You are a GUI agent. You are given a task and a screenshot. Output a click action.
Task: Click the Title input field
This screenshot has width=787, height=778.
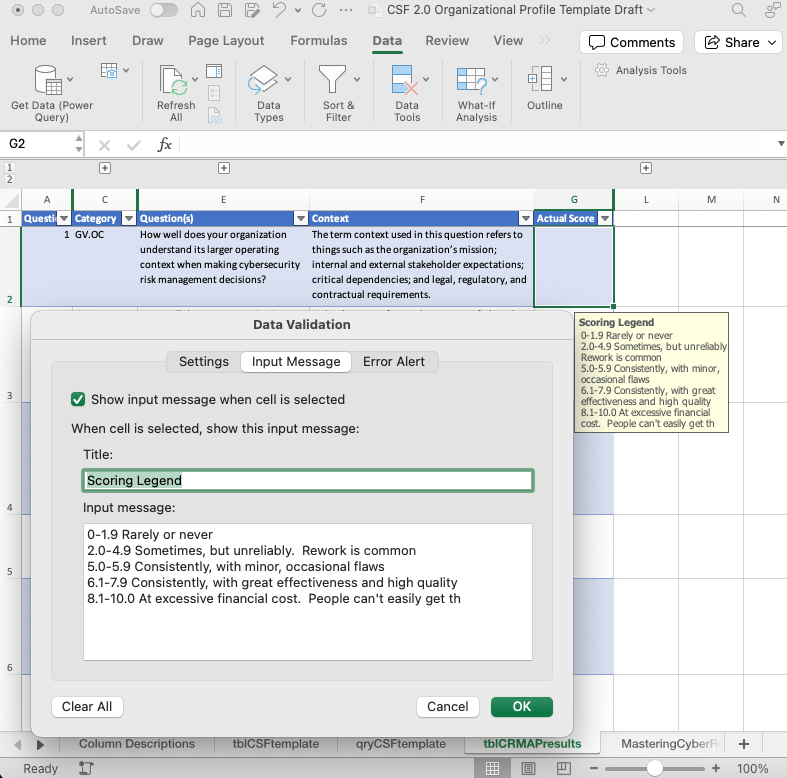click(x=307, y=480)
